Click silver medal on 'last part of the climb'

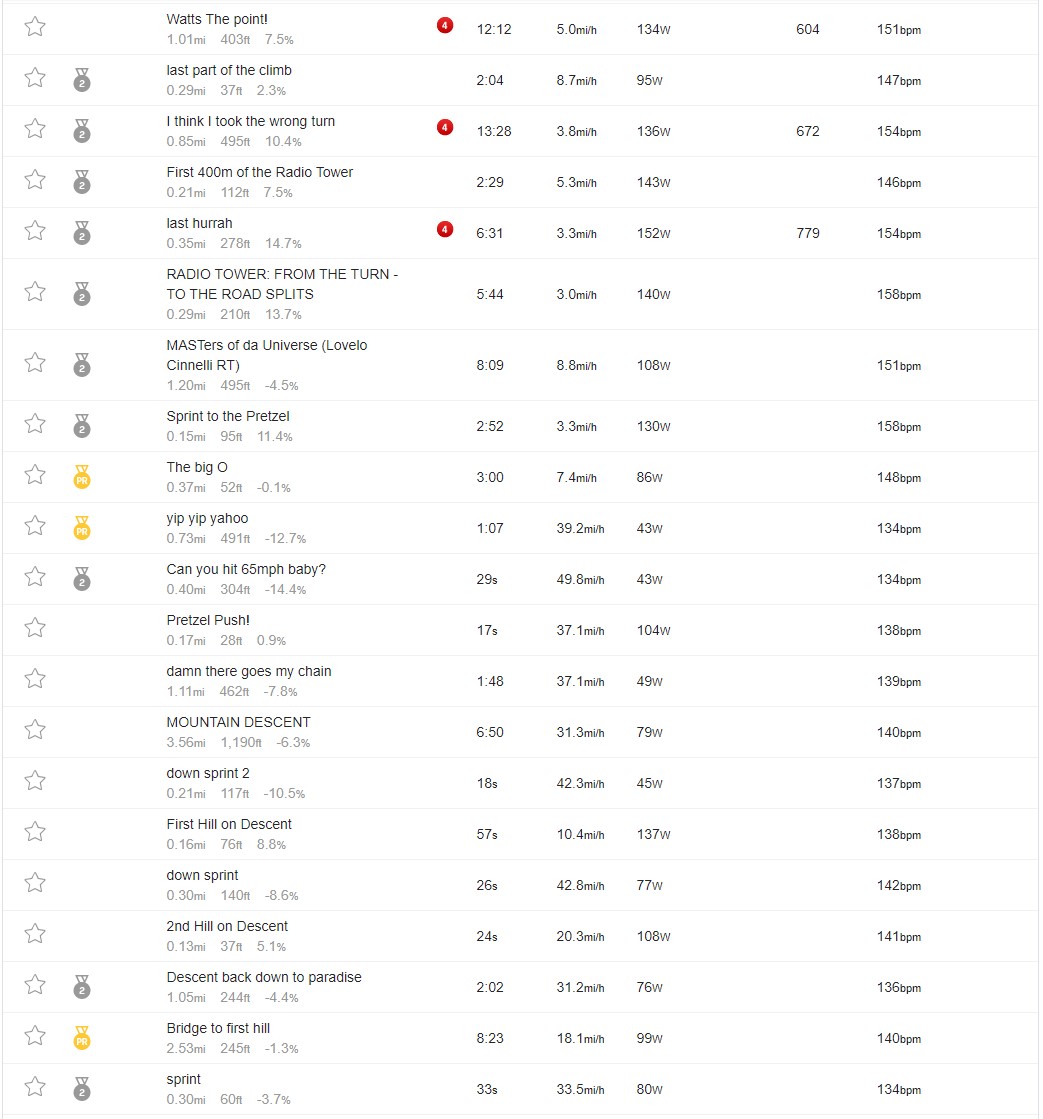point(82,80)
